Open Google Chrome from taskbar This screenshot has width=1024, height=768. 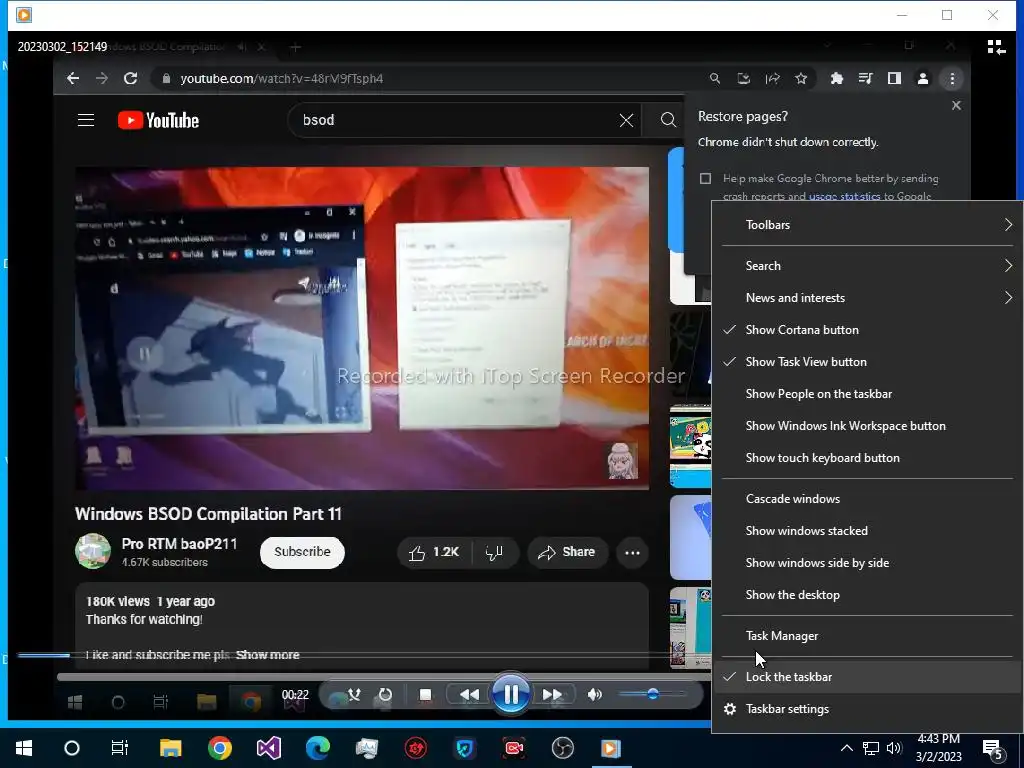point(220,748)
